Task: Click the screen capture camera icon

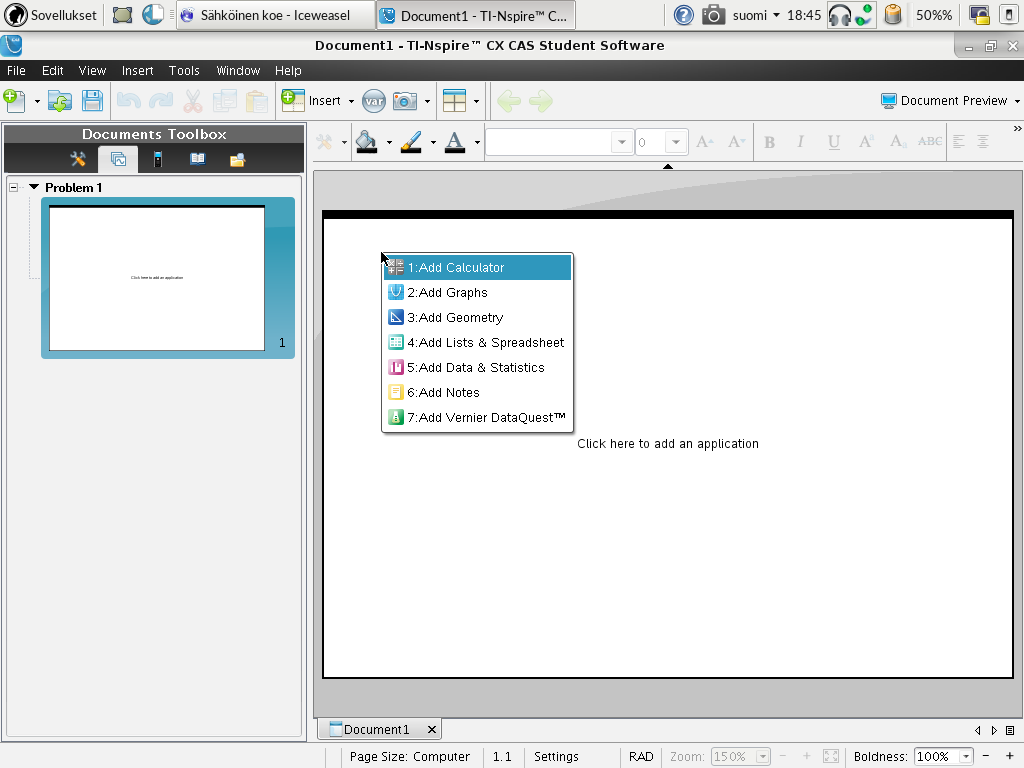Action: [405, 101]
